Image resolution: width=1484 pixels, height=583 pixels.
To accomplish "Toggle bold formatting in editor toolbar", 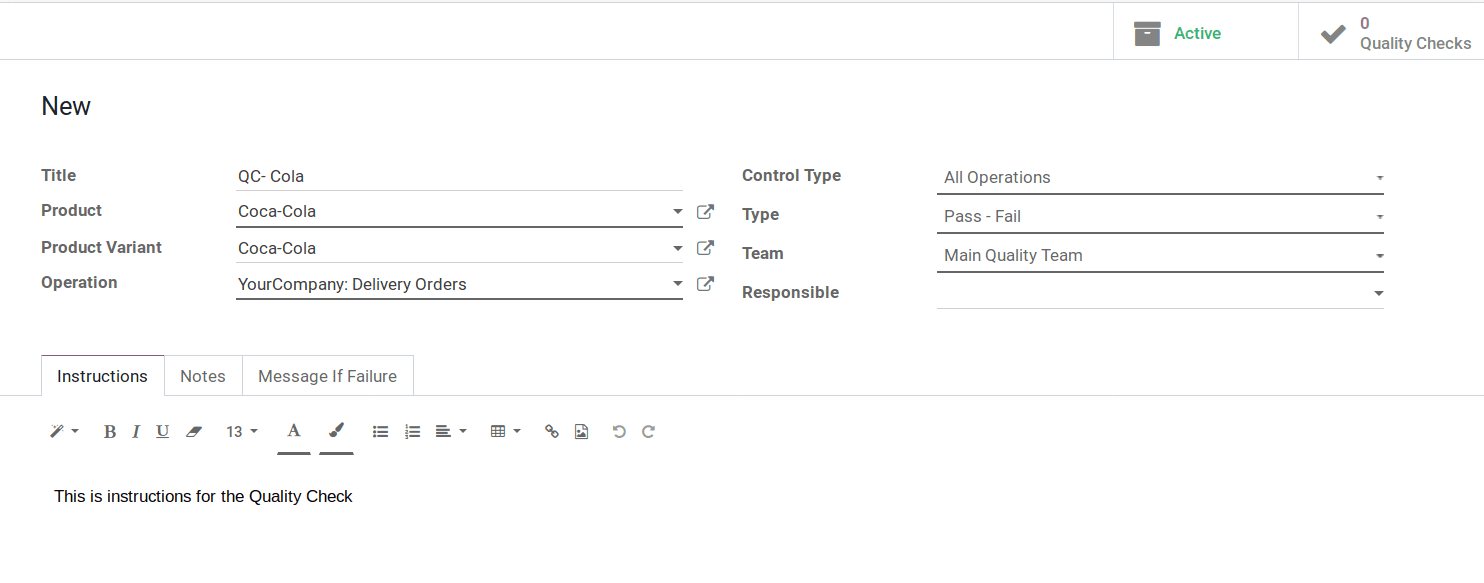I will 110,432.
